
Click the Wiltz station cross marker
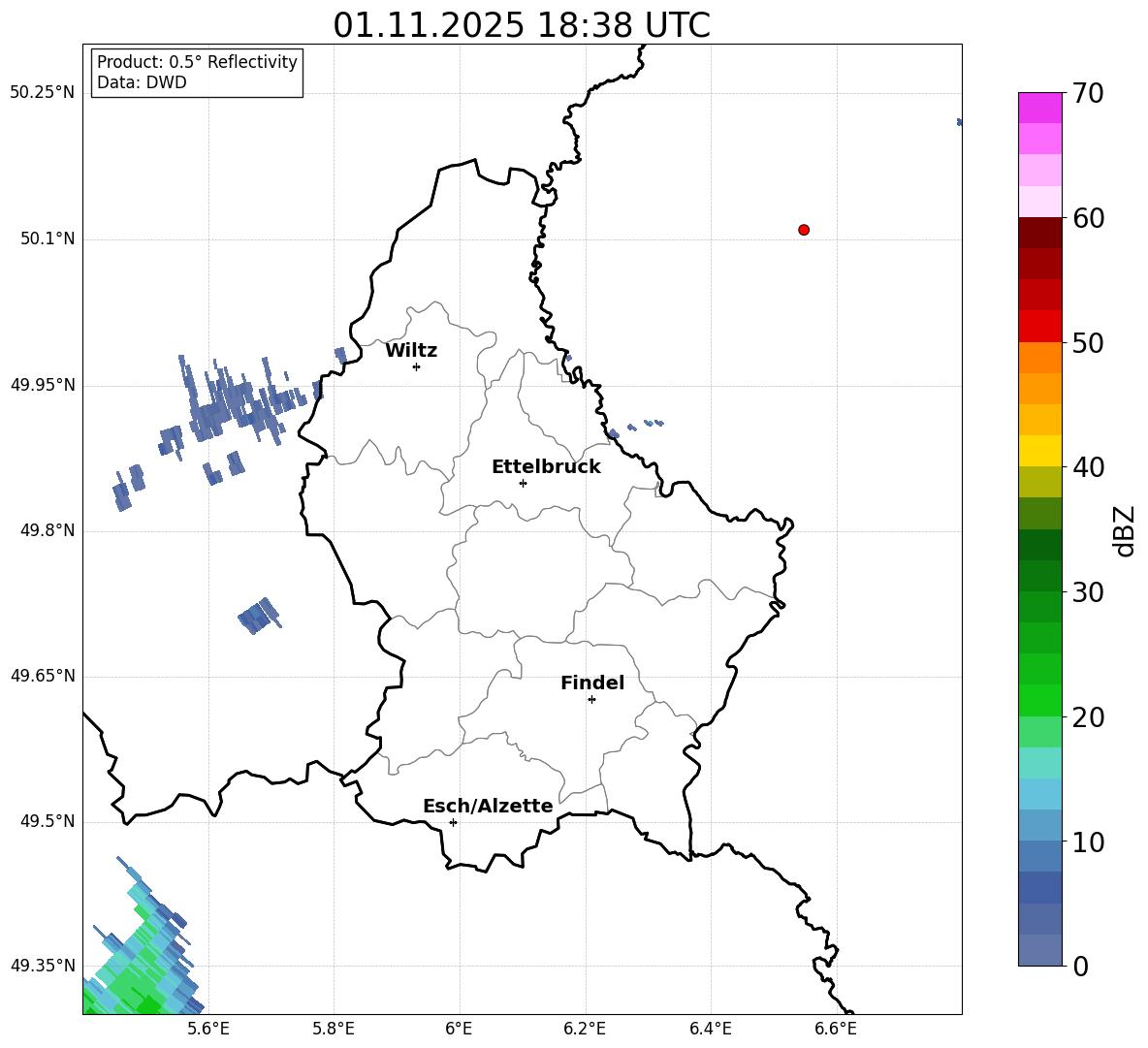click(416, 366)
